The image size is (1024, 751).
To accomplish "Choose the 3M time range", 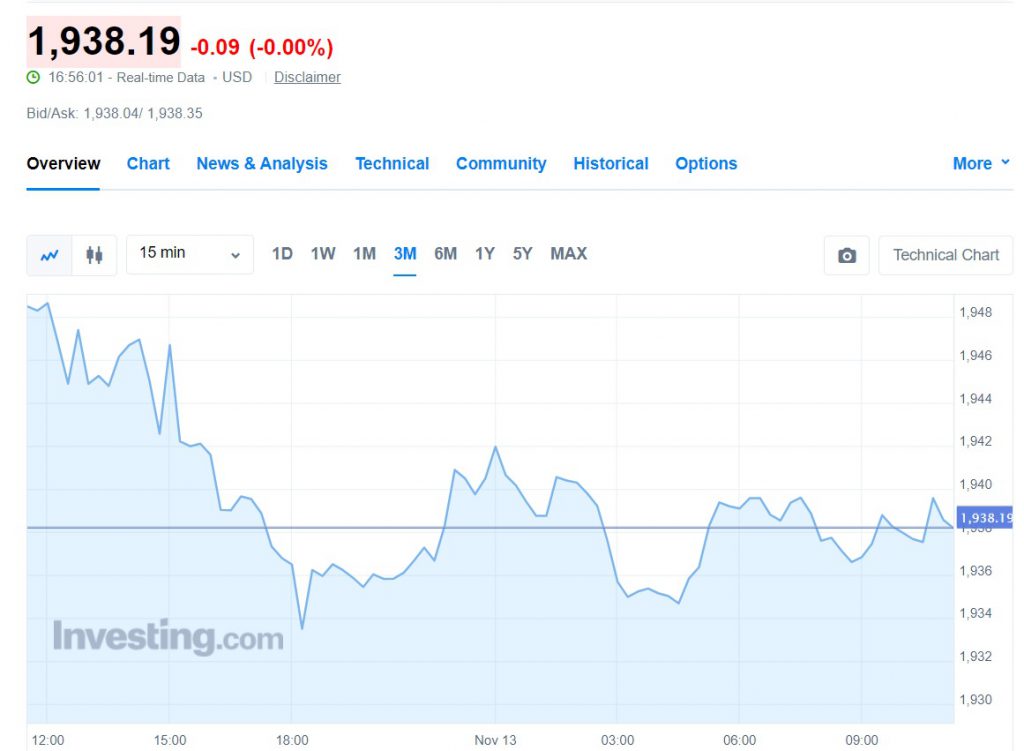I will click(405, 254).
